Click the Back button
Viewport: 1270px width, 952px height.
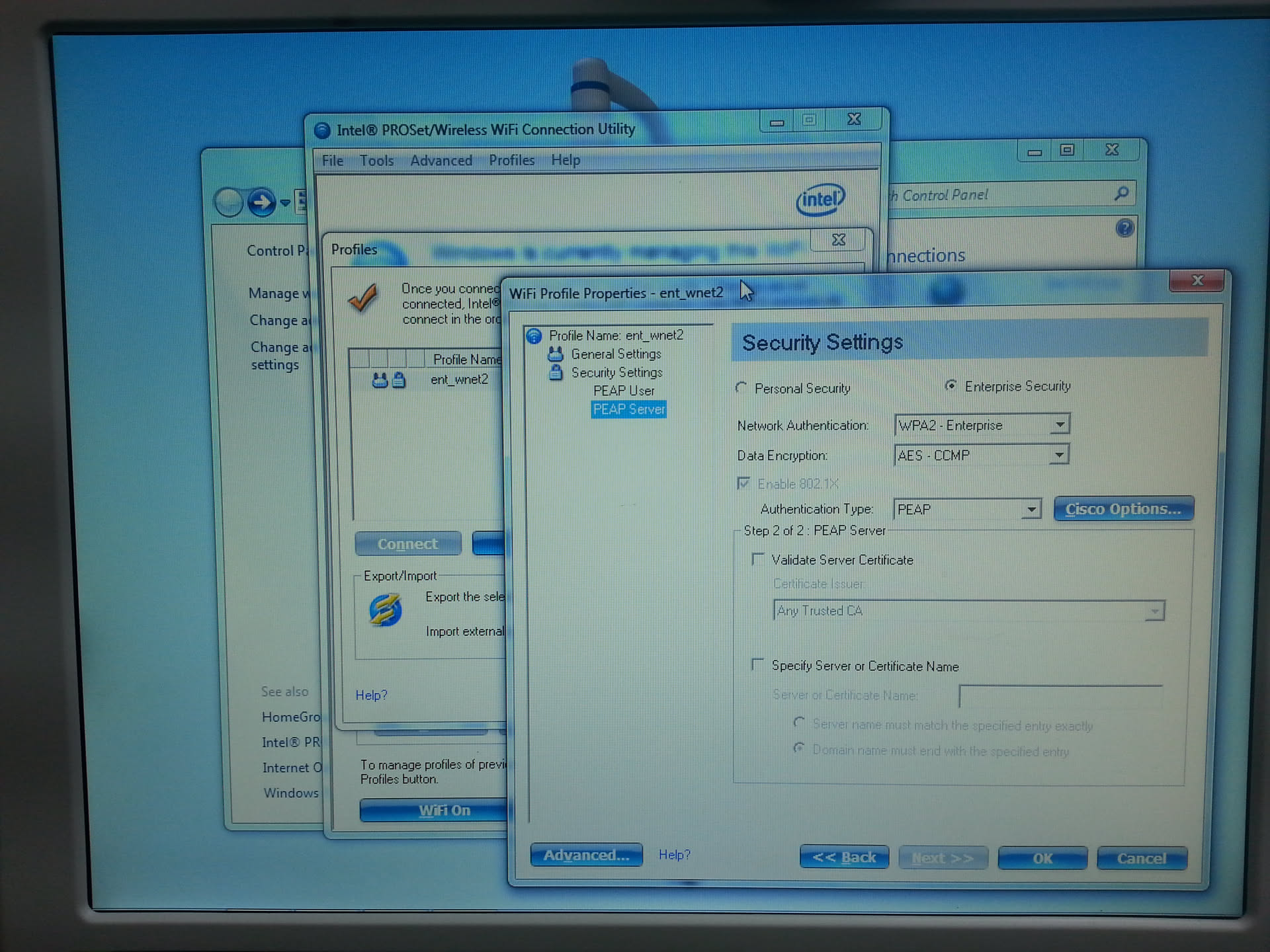844,858
